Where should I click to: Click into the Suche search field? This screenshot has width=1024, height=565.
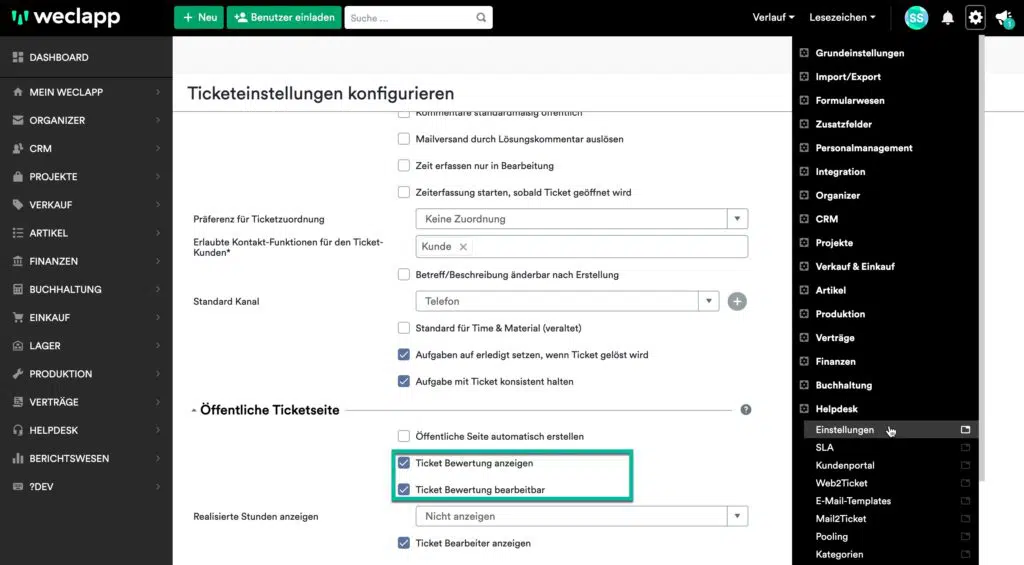410,18
